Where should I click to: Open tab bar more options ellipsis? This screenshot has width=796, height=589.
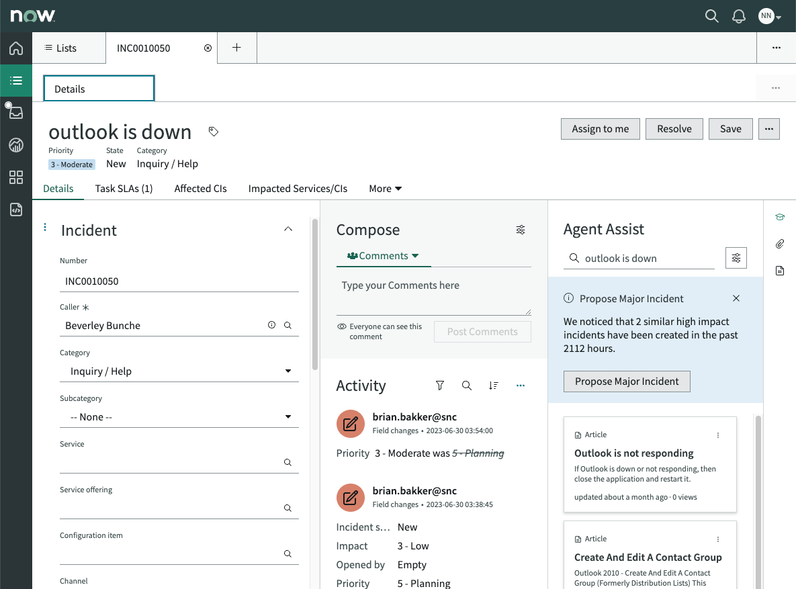776,48
